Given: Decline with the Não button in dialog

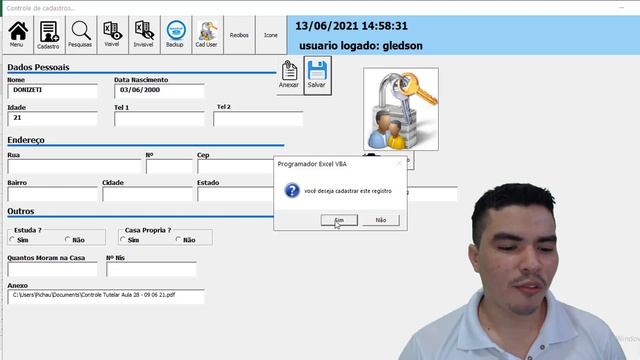Looking at the screenshot, I should tap(381, 220).
